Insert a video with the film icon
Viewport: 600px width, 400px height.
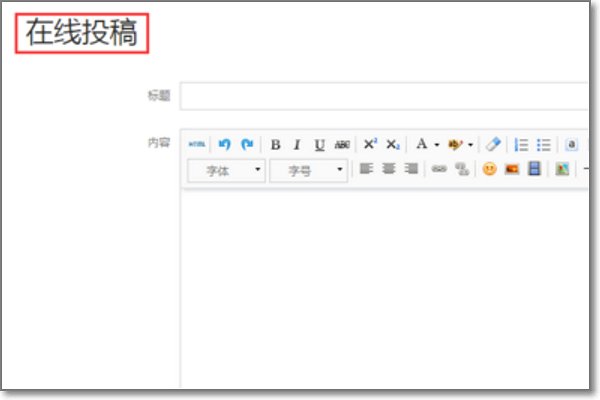pyautogui.click(x=534, y=168)
